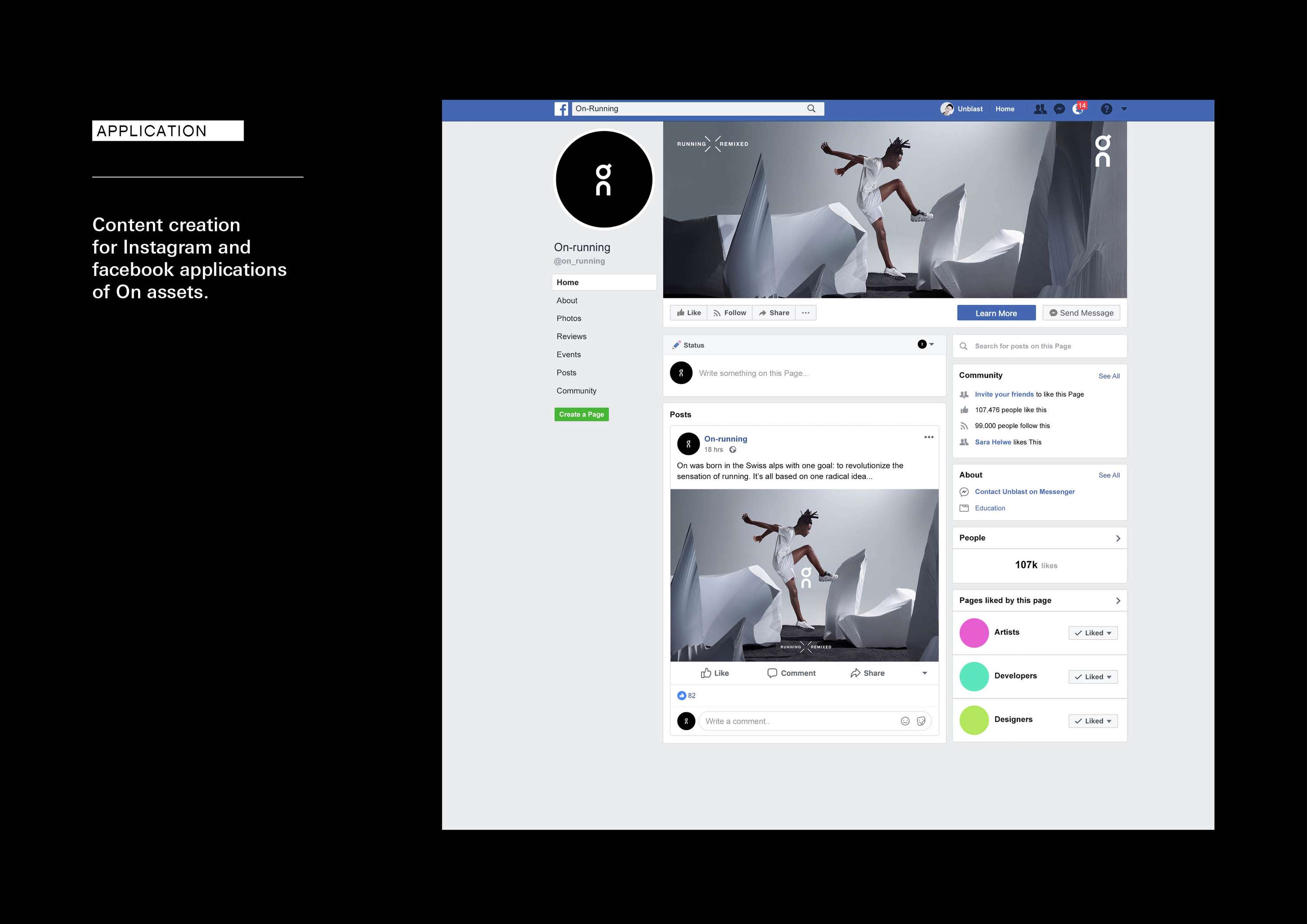Open notifications with badge 14
Image resolution: width=1307 pixels, height=924 pixels.
pos(1079,108)
